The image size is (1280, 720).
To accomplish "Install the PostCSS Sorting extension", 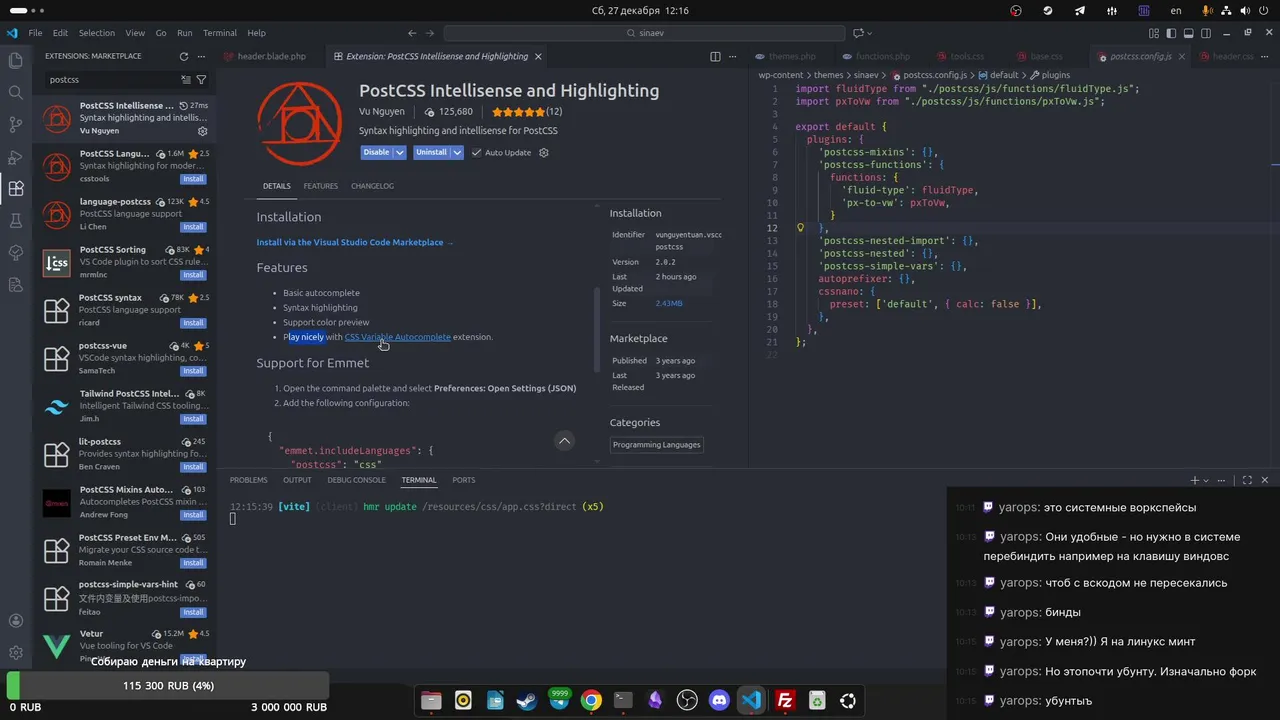I will tap(193, 275).
